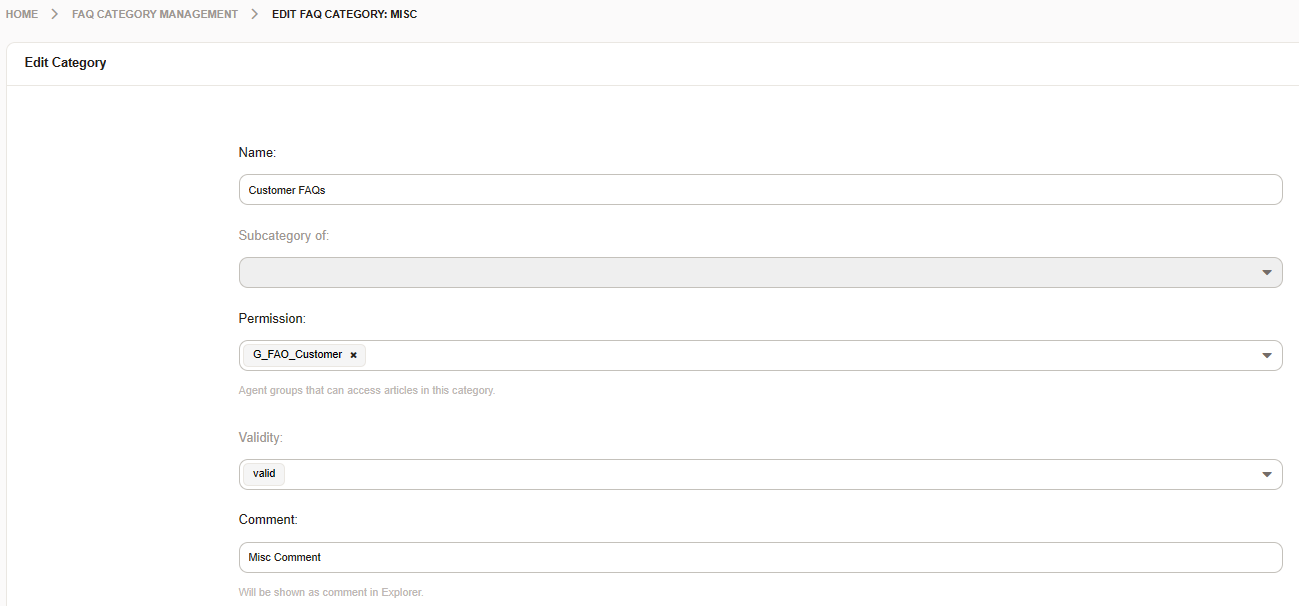
Task: Click chevron separator after HOME breadcrumb
Action: (x=55, y=14)
